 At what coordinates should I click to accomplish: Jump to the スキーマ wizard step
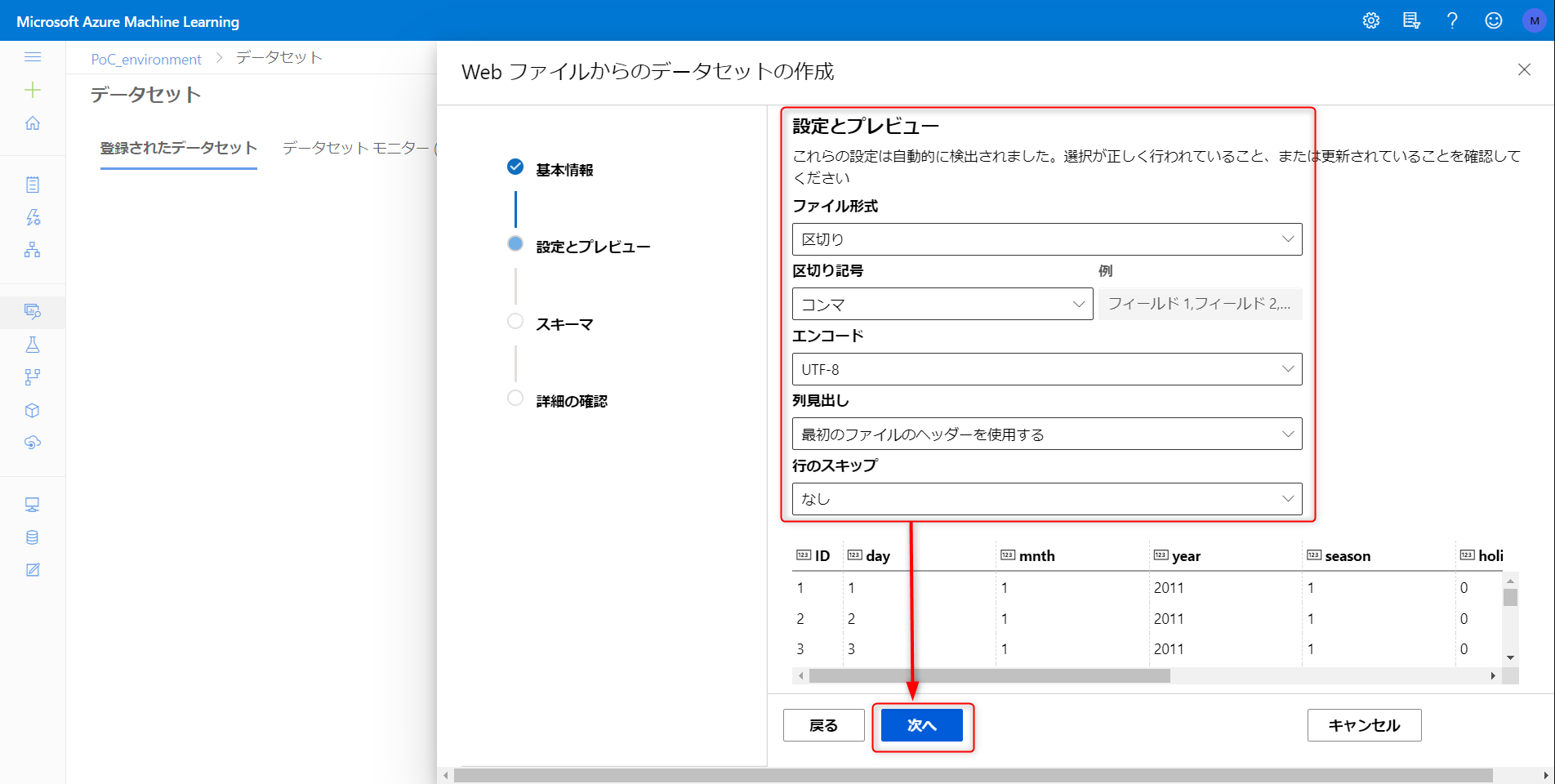(x=564, y=324)
